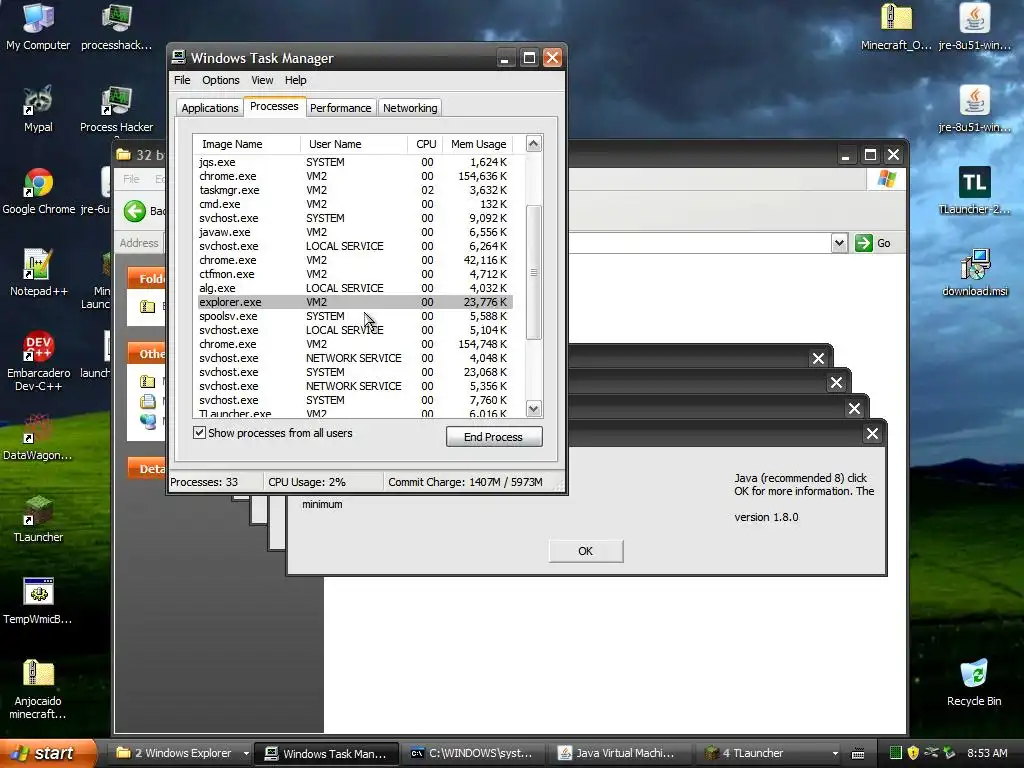The width and height of the screenshot is (1024, 768).
Task: Open the Windows start menu
Action: [48, 753]
